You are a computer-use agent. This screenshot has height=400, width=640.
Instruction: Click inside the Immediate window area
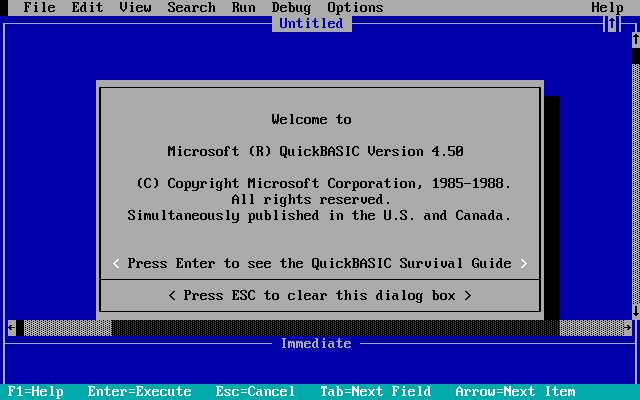point(320,367)
